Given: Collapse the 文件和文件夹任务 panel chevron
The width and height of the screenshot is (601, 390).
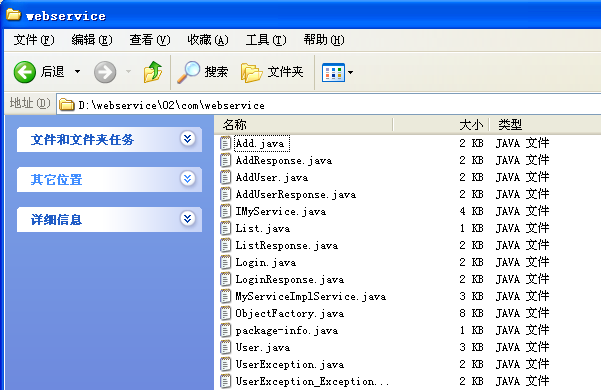Looking at the screenshot, I should pos(187,139).
